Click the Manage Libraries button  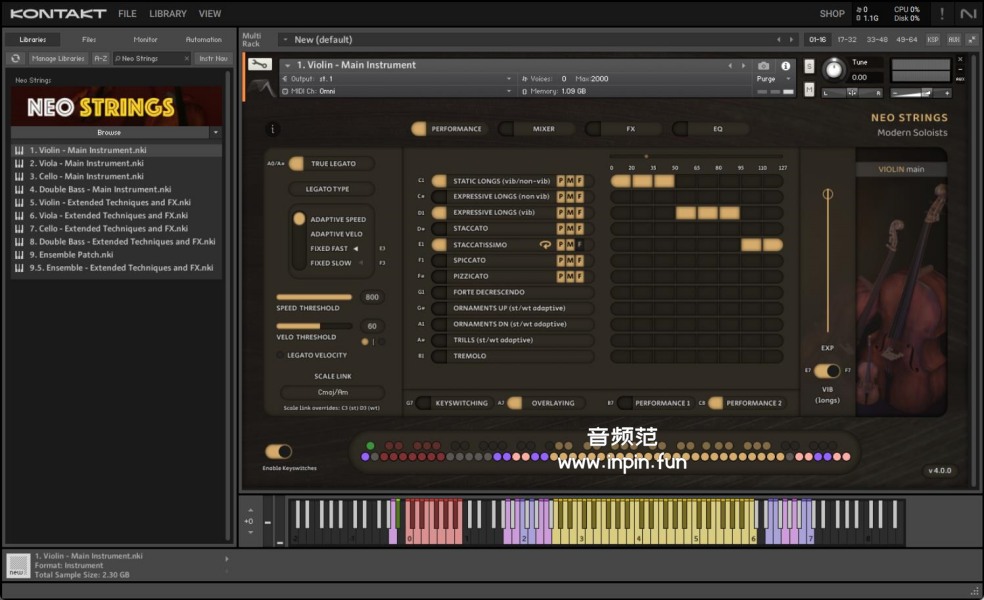click(x=58, y=59)
